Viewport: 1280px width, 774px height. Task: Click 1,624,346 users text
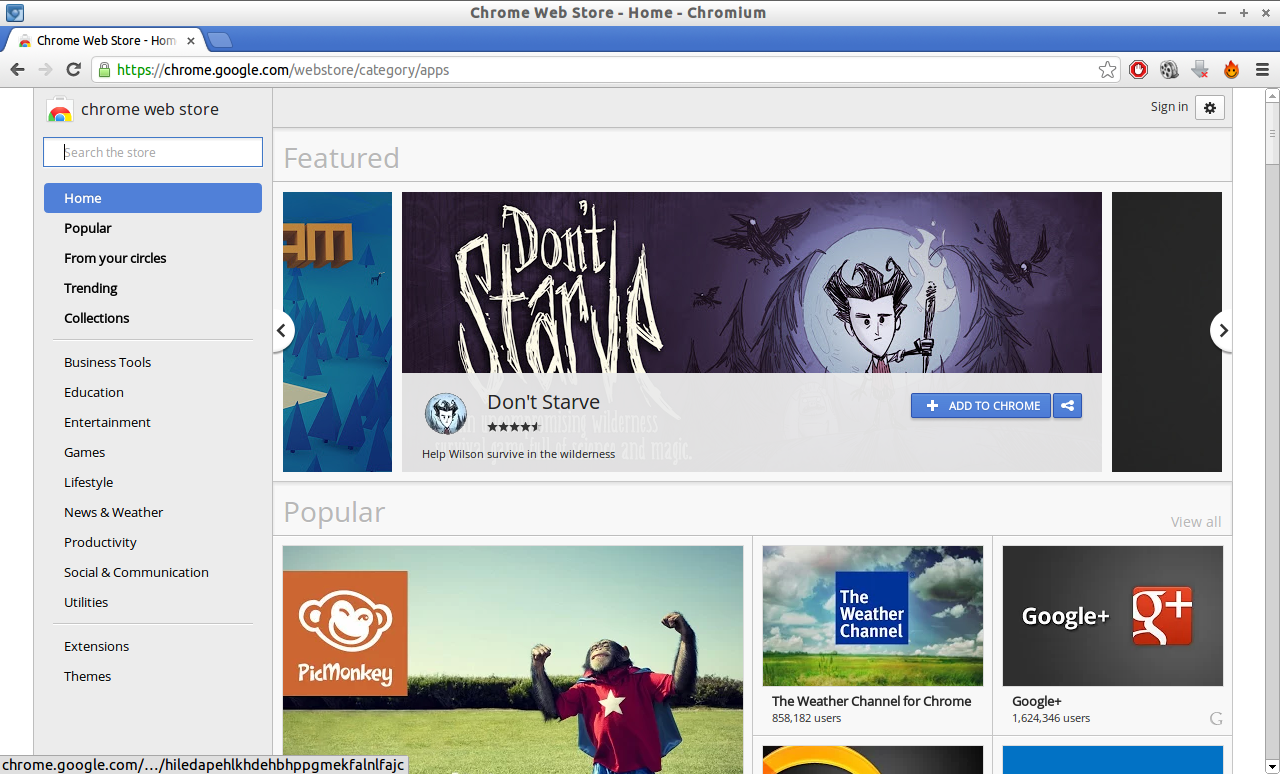(x=1051, y=718)
